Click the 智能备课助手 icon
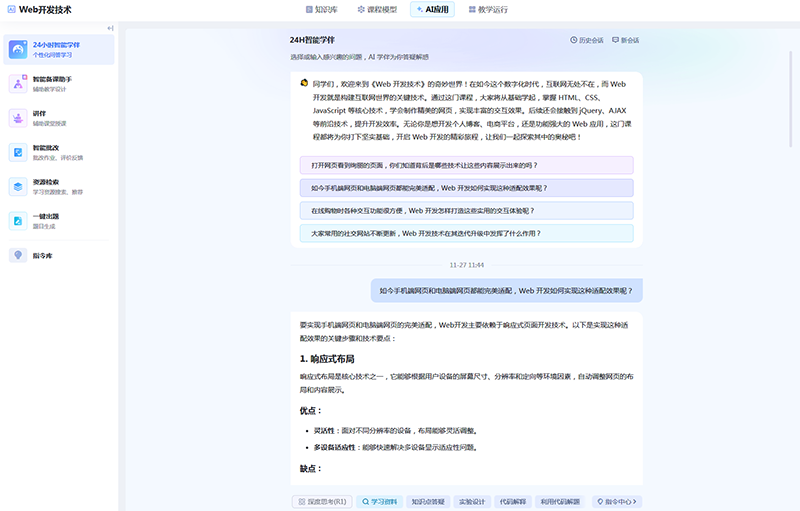800x511 pixels. [18, 84]
